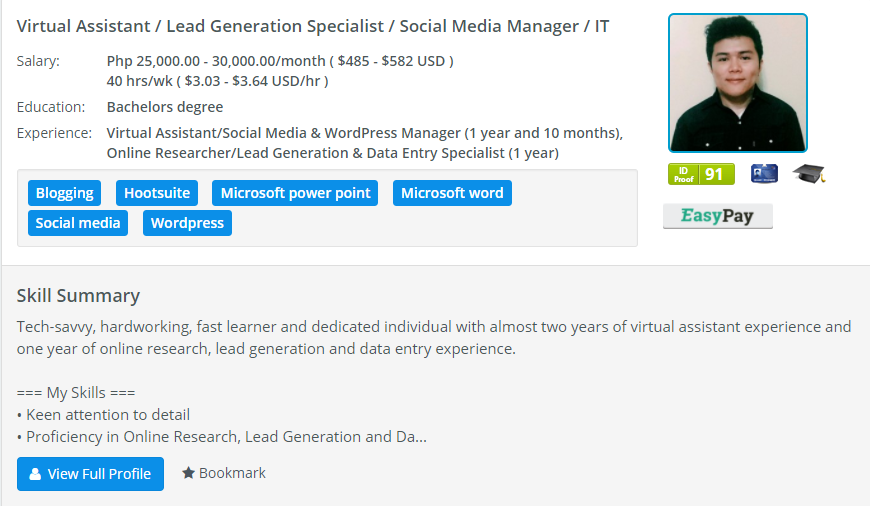Select the Blogging skill tag

point(64,193)
